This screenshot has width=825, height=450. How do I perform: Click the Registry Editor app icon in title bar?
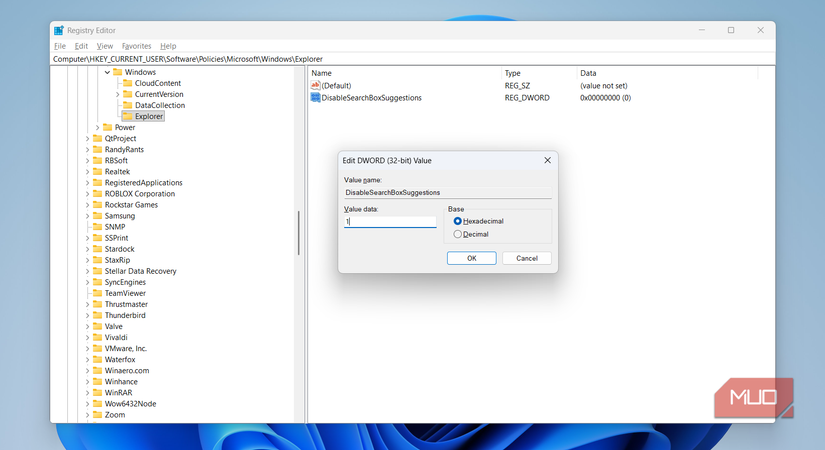click(58, 31)
